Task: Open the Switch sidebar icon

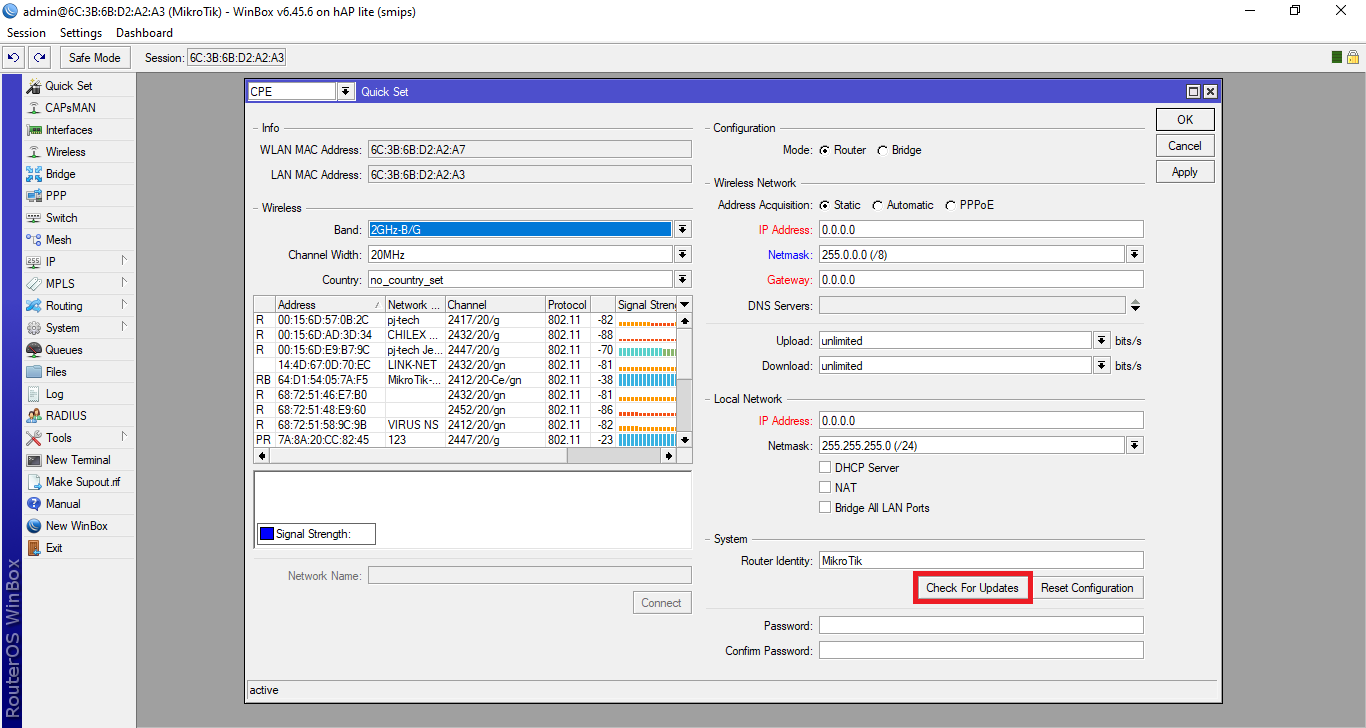Action: [x=35, y=218]
